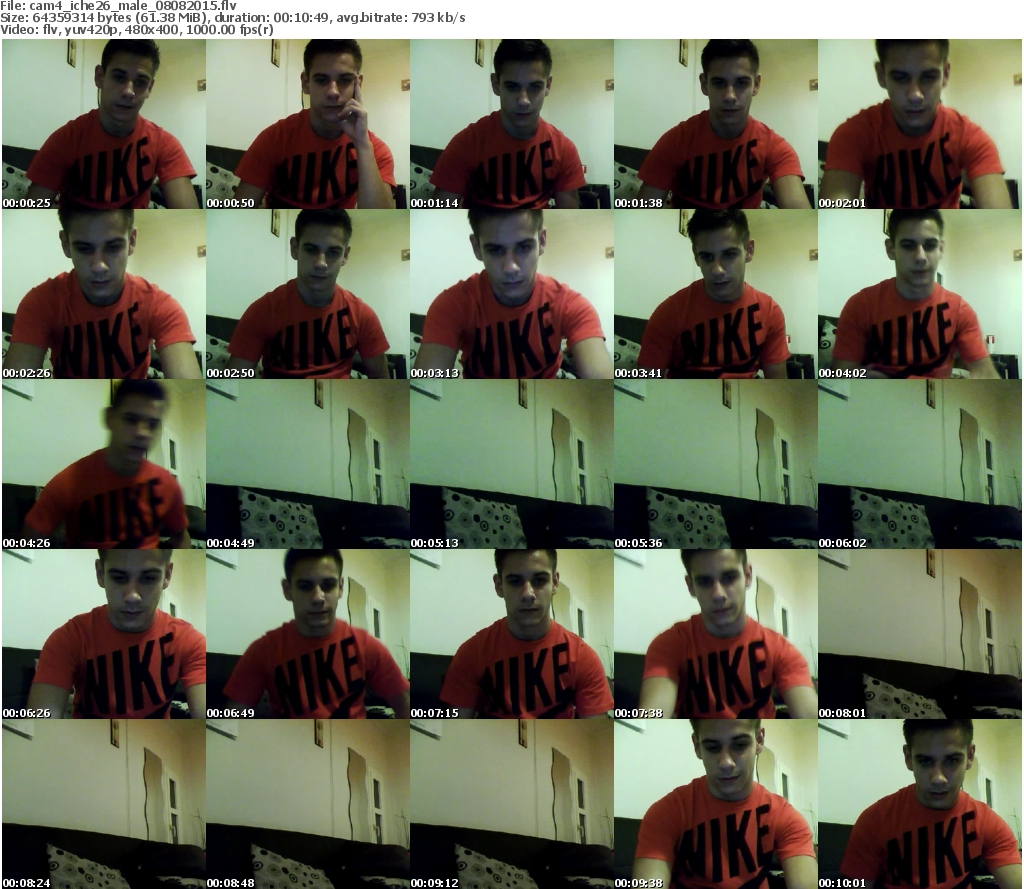Click the thumbnail stamped 00:07:38

coord(716,634)
